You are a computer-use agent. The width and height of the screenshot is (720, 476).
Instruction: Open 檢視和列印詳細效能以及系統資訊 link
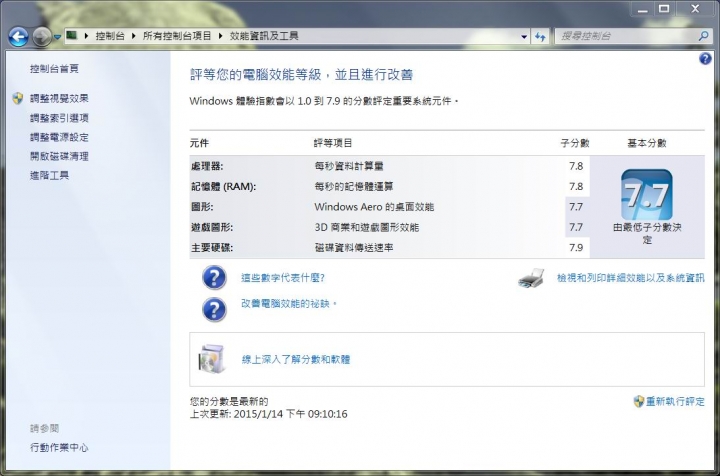tap(630, 278)
